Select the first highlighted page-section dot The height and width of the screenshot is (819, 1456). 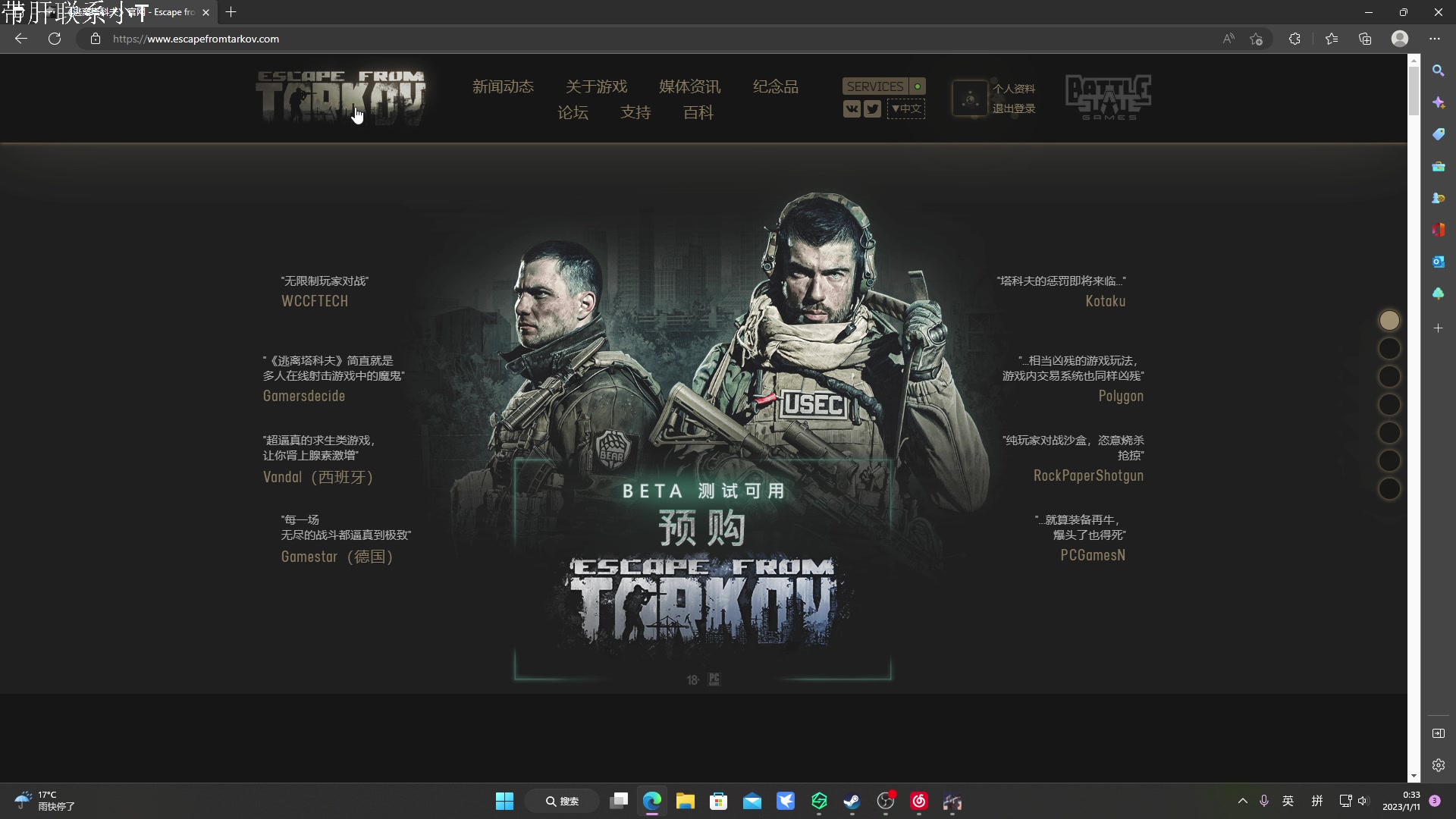[1389, 321]
